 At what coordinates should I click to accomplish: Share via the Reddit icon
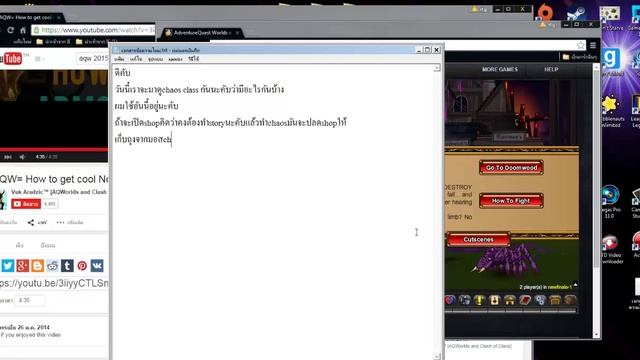point(52,266)
